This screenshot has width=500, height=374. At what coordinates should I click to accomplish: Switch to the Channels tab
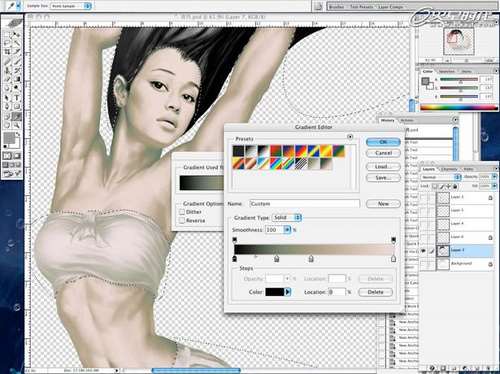(x=449, y=169)
